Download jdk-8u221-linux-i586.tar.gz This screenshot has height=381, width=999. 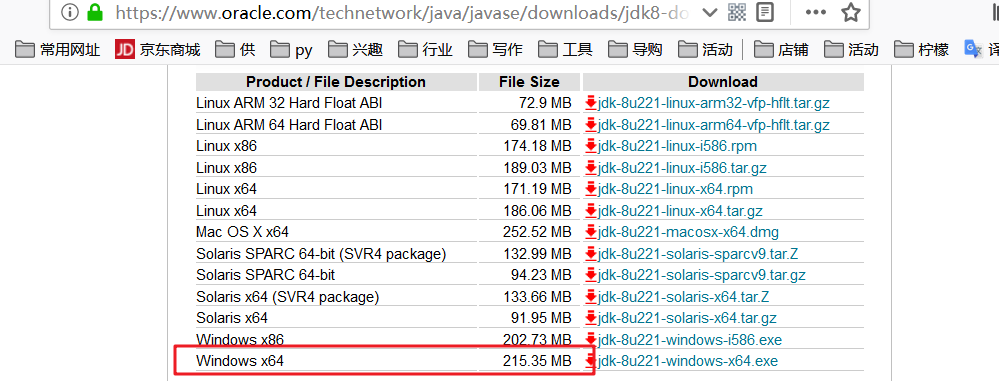pos(682,168)
